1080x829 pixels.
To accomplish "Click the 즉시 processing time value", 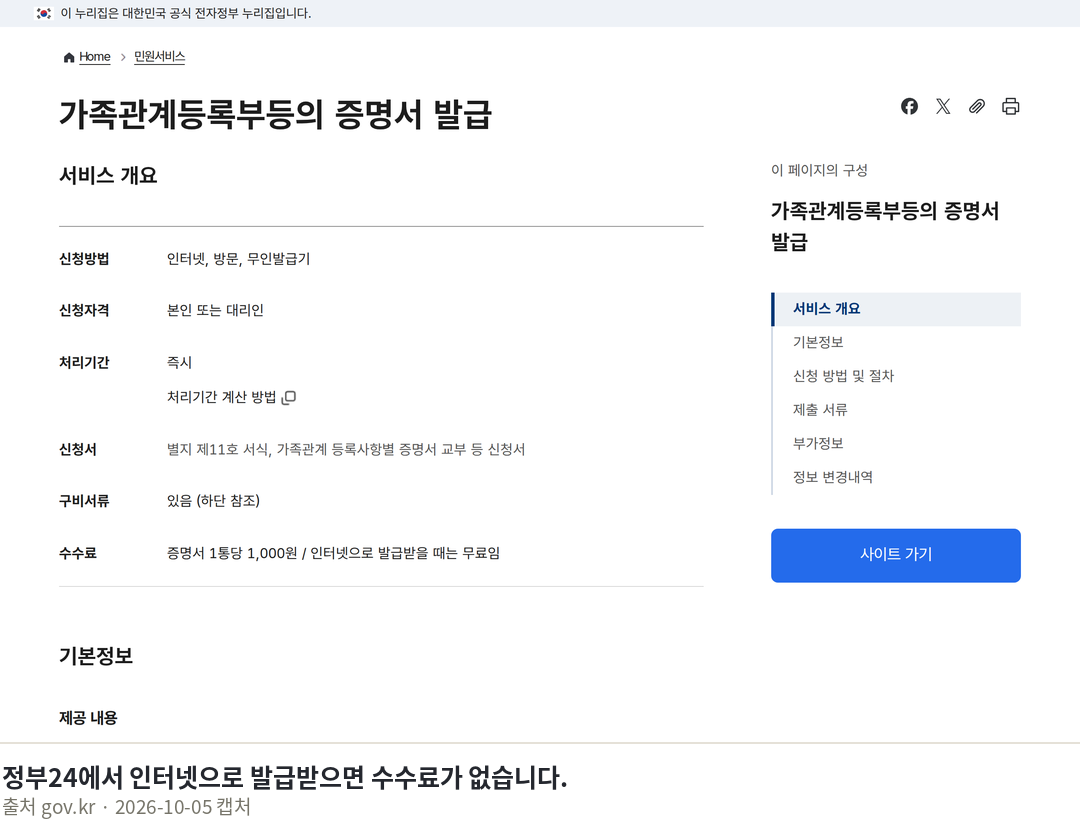I will click(179, 362).
